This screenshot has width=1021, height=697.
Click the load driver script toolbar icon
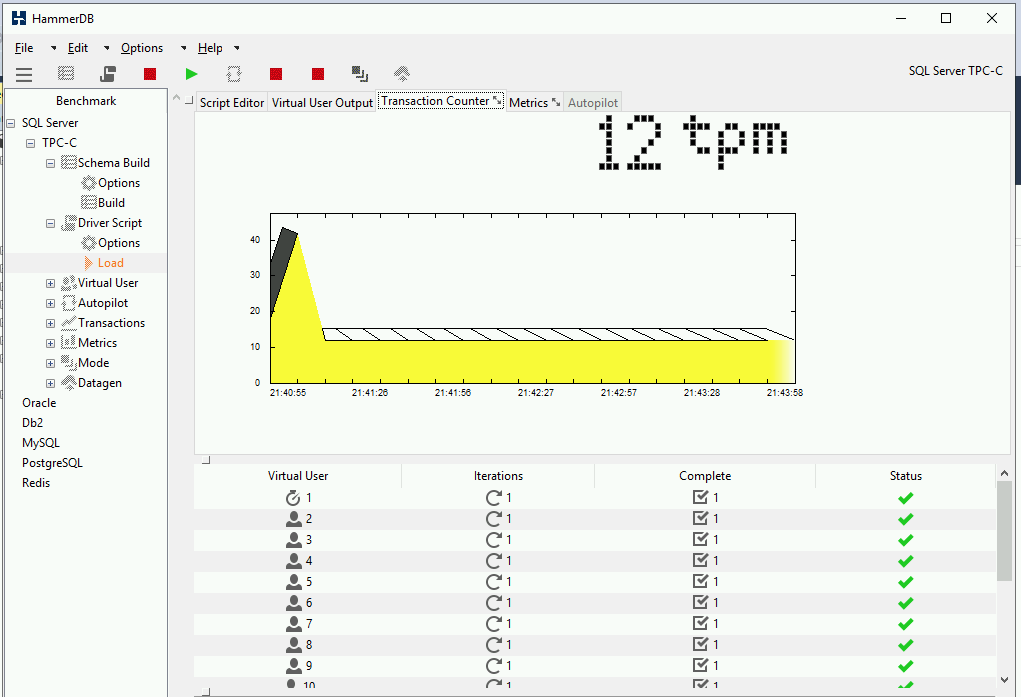108,74
